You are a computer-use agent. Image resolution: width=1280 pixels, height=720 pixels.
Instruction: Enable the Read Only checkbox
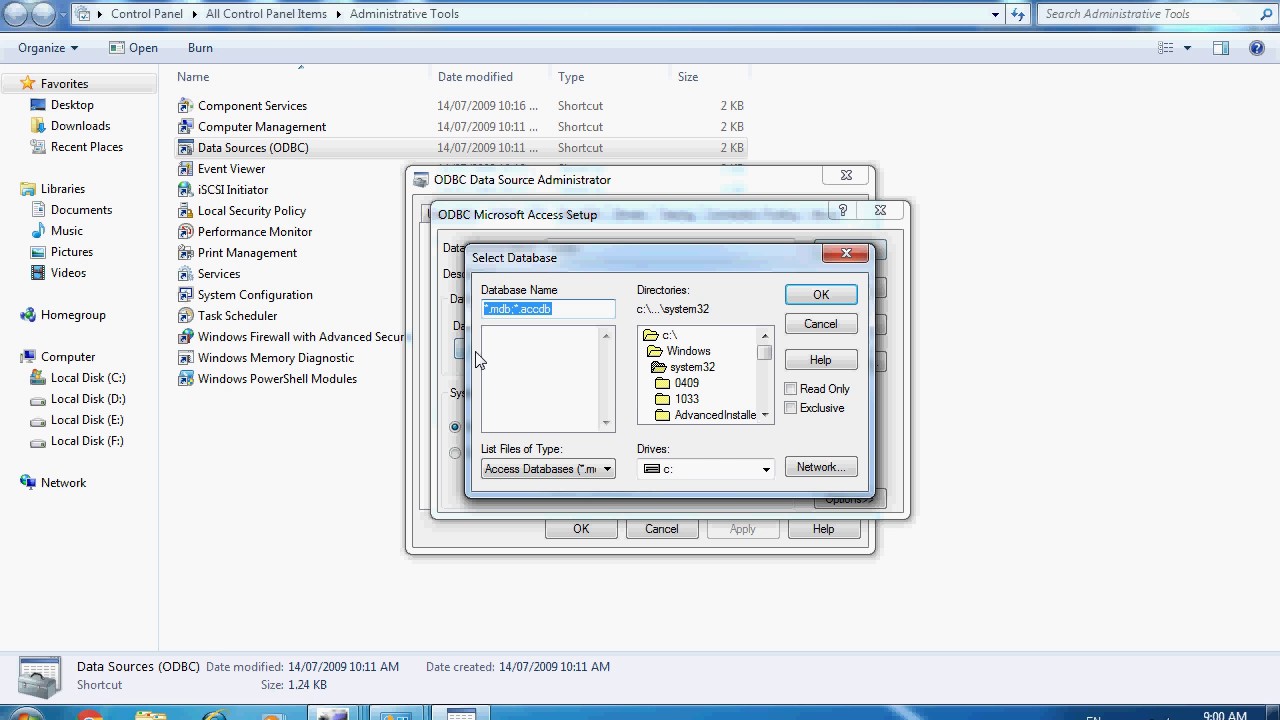click(x=791, y=389)
